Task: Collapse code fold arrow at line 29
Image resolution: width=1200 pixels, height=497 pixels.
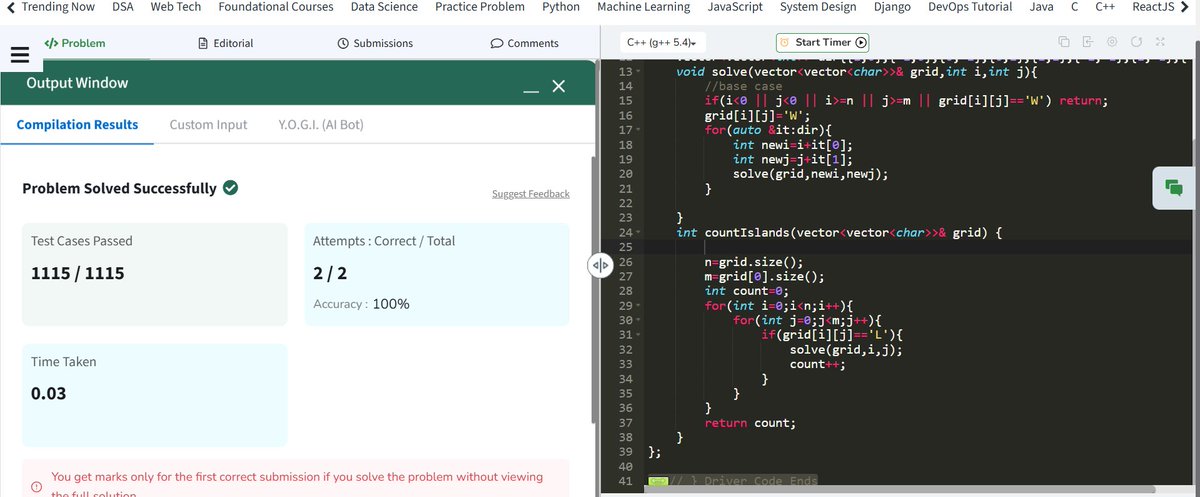Action: pos(639,305)
